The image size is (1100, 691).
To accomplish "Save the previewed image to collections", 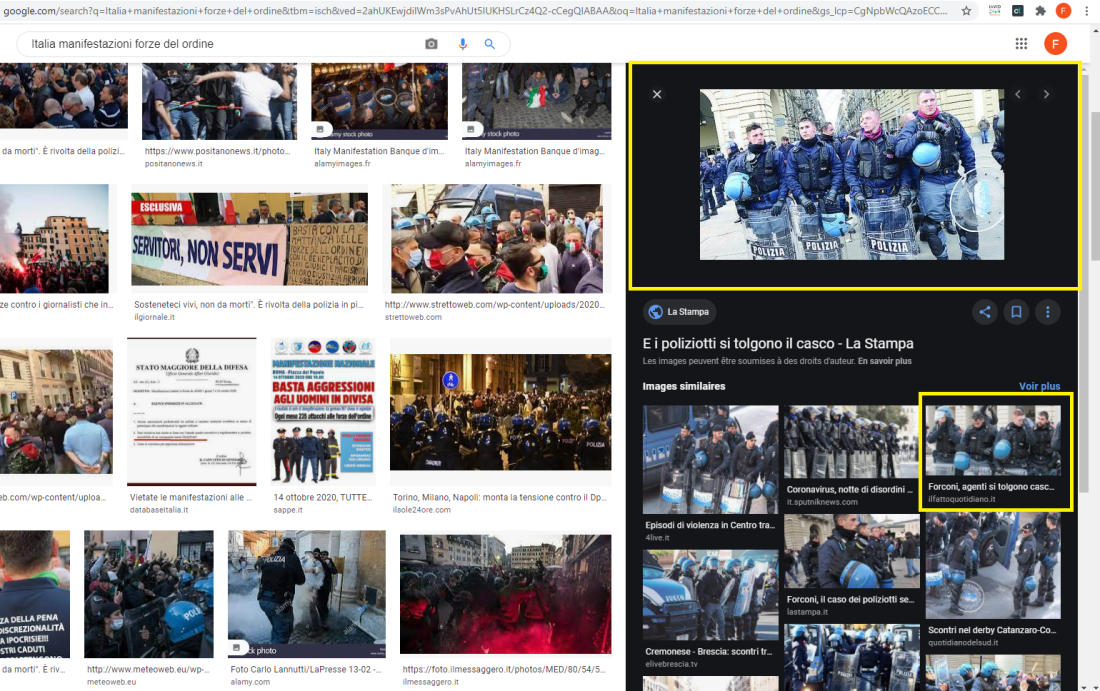I will point(1016,312).
